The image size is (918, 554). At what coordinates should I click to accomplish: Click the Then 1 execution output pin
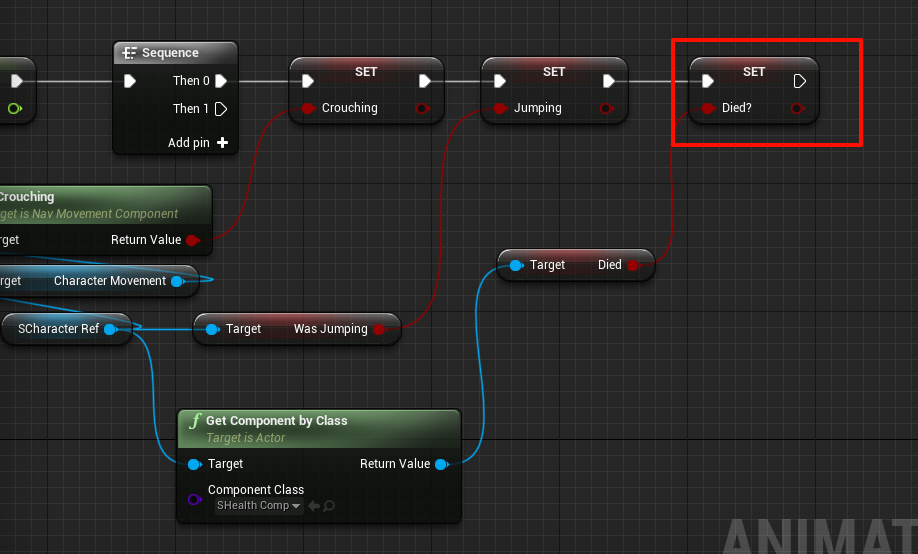221,109
